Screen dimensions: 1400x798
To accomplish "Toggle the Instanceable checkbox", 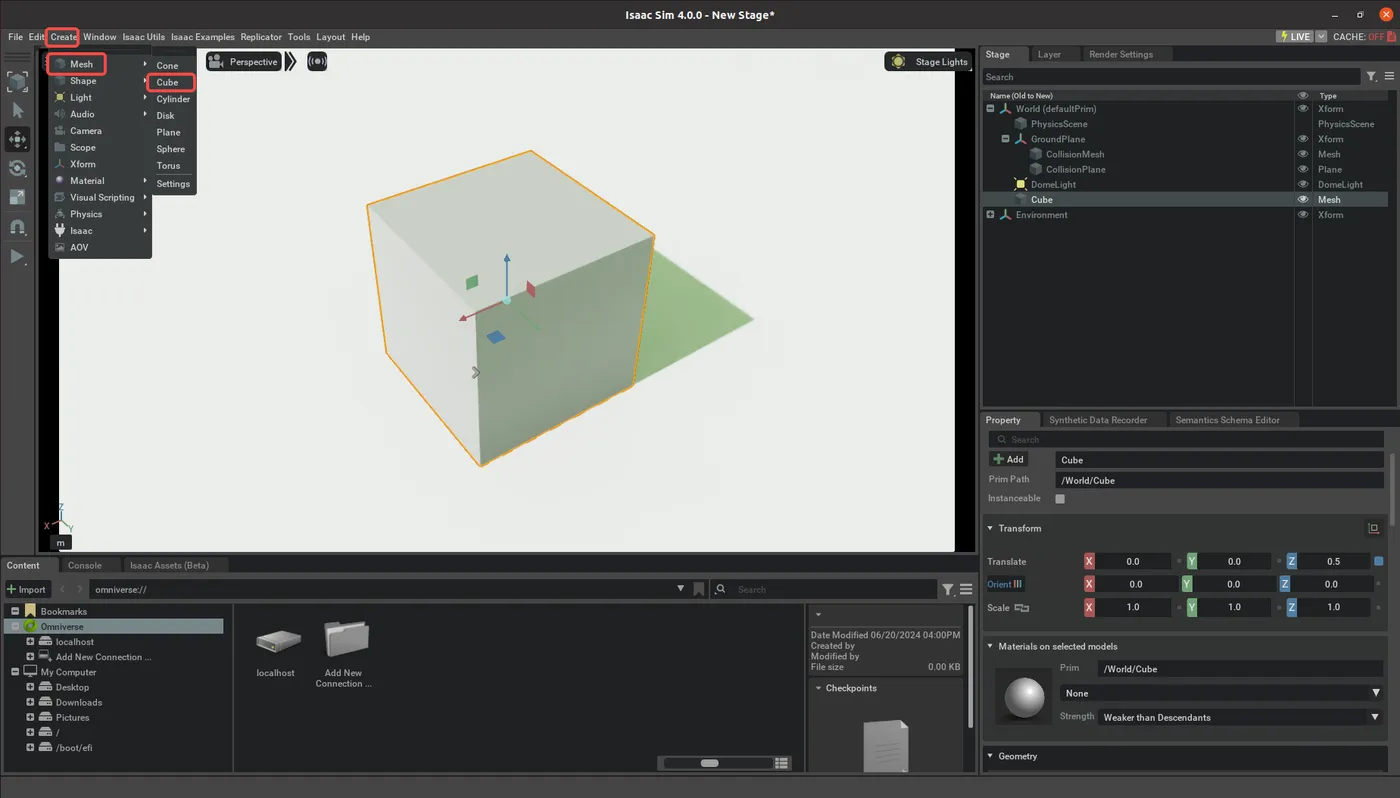I will coord(1060,499).
